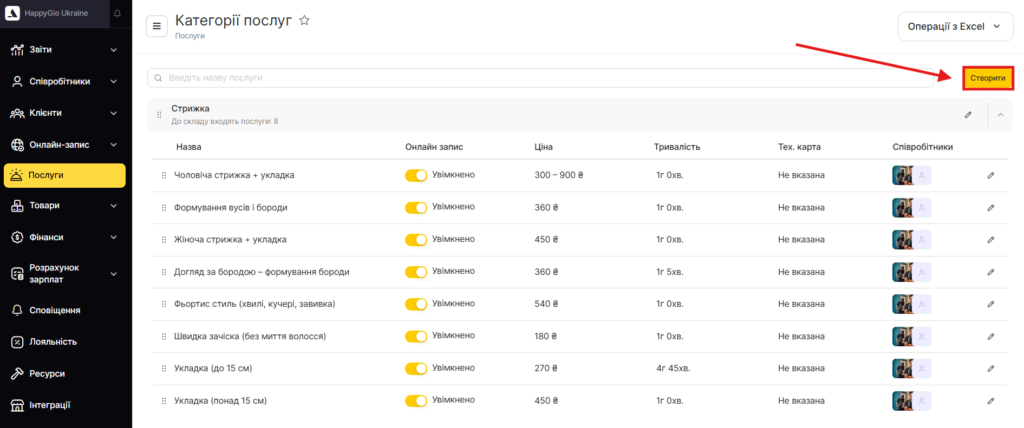Click the hamburger menu icon beside the title
The width and height of the screenshot is (1024, 428).
click(157, 27)
